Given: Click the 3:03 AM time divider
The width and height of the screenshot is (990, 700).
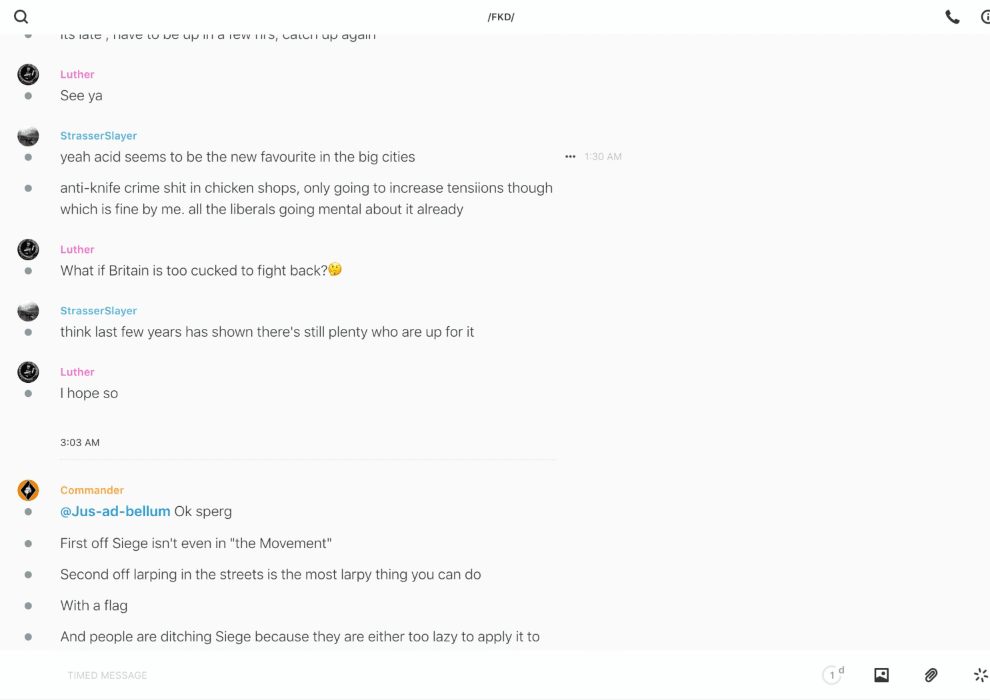Looking at the screenshot, I should [80, 442].
